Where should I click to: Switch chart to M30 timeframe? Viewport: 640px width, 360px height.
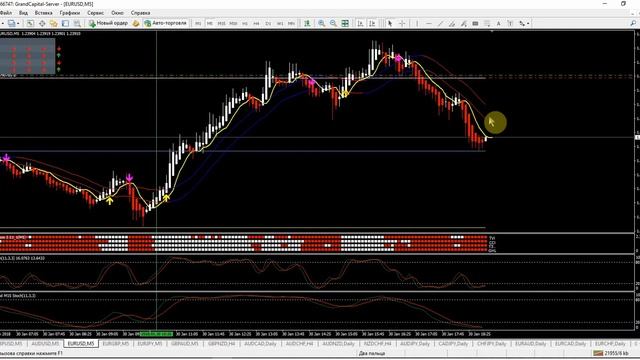233,24
